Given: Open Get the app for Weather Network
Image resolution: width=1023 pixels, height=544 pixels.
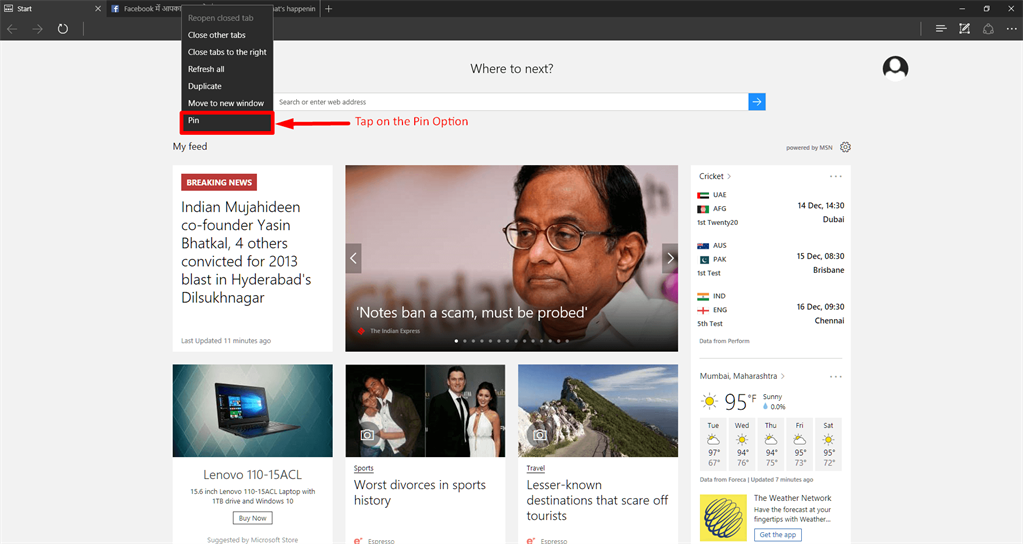Looking at the screenshot, I should tap(778, 535).
